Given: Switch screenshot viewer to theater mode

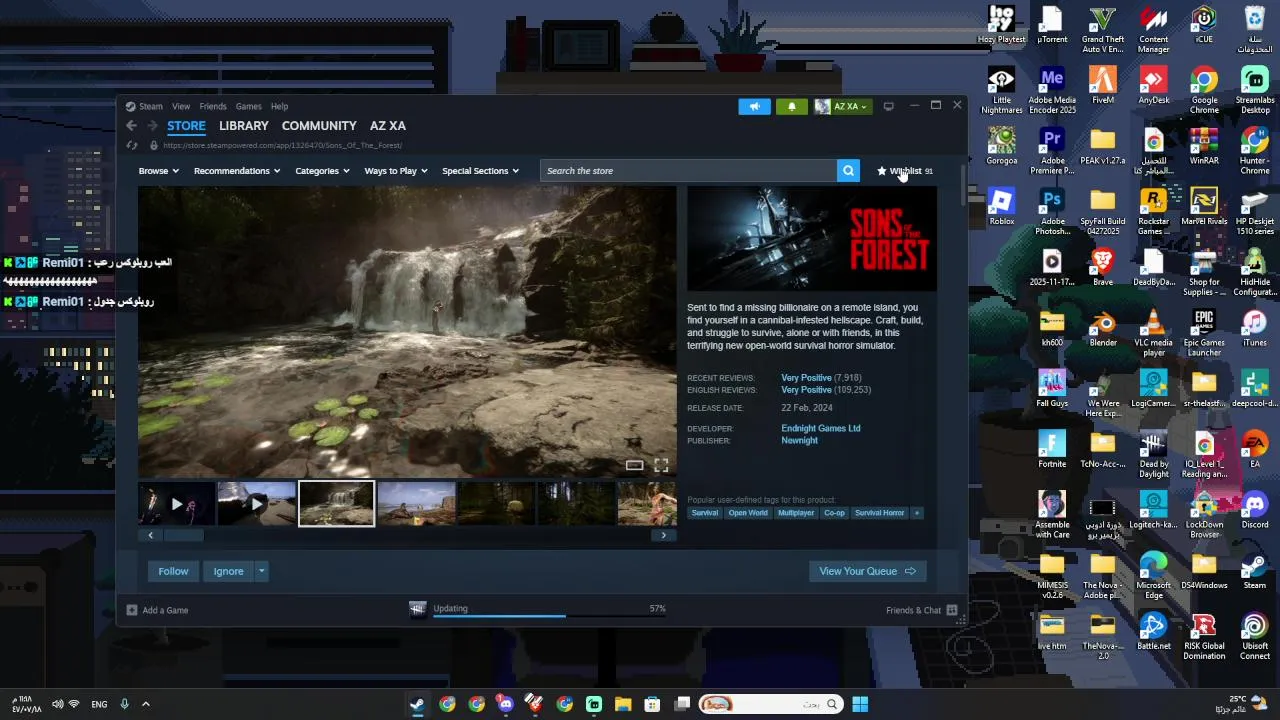Looking at the screenshot, I should pyautogui.click(x=634, y=466).
